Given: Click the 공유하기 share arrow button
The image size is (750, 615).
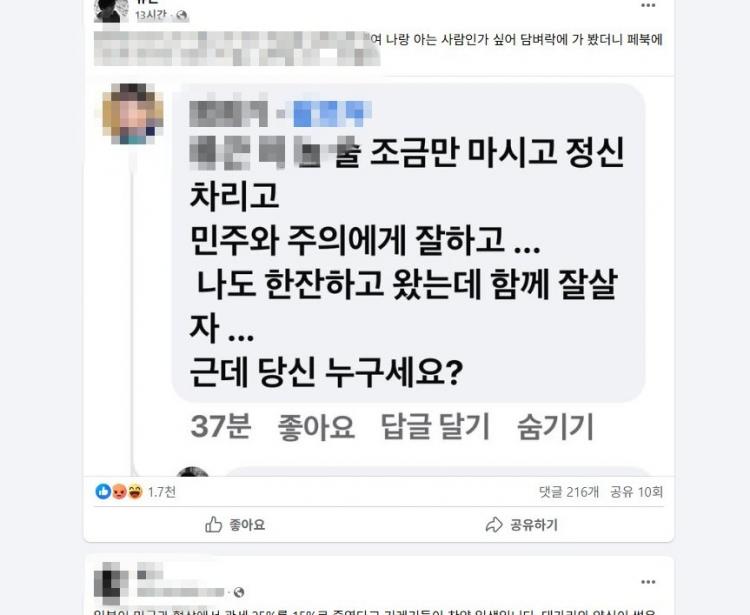Looking at the screenshot, I should point(521,525).
